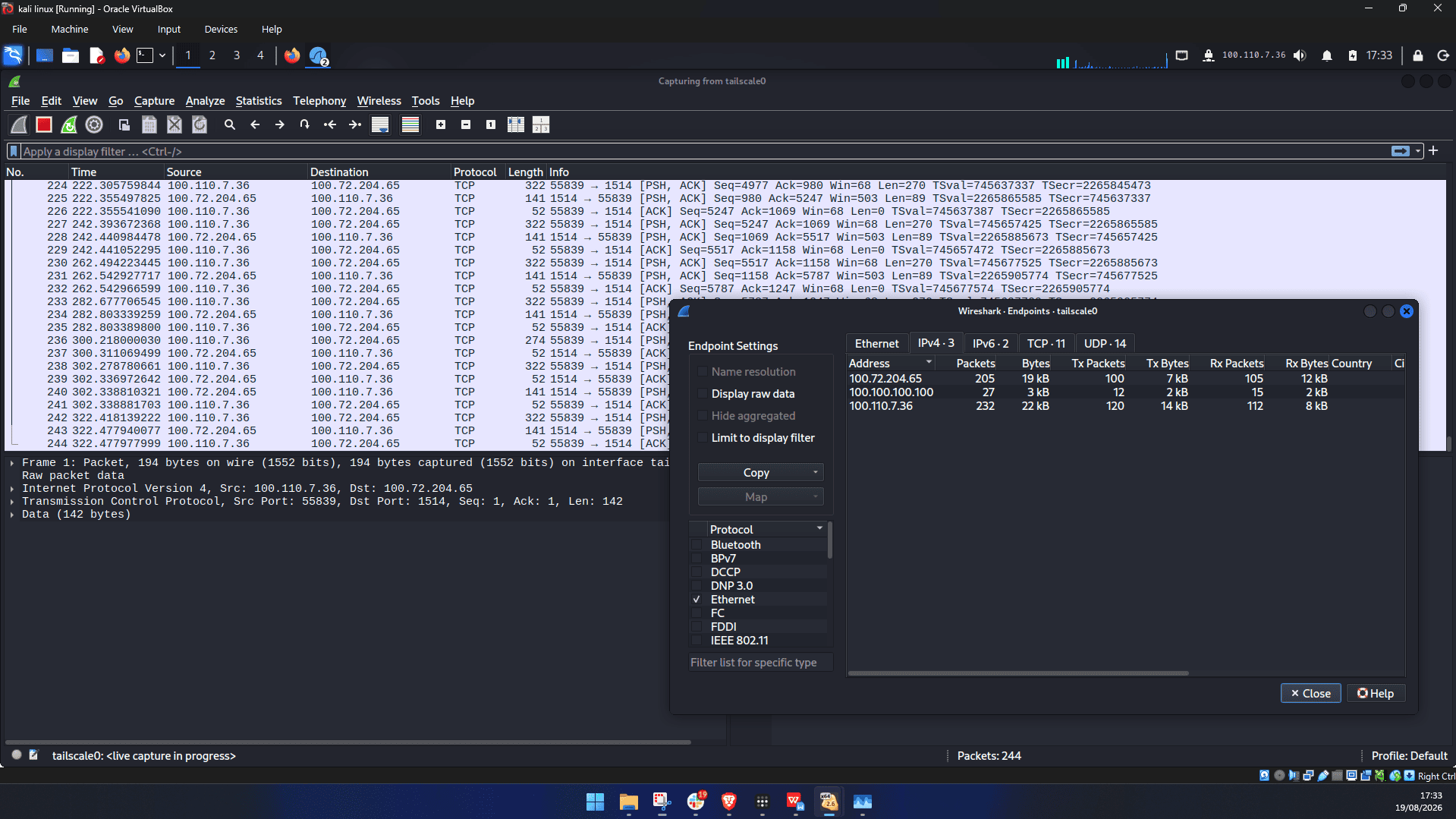
Task: Expand the Data (142 bytes) row
Action: pos(12,515)
